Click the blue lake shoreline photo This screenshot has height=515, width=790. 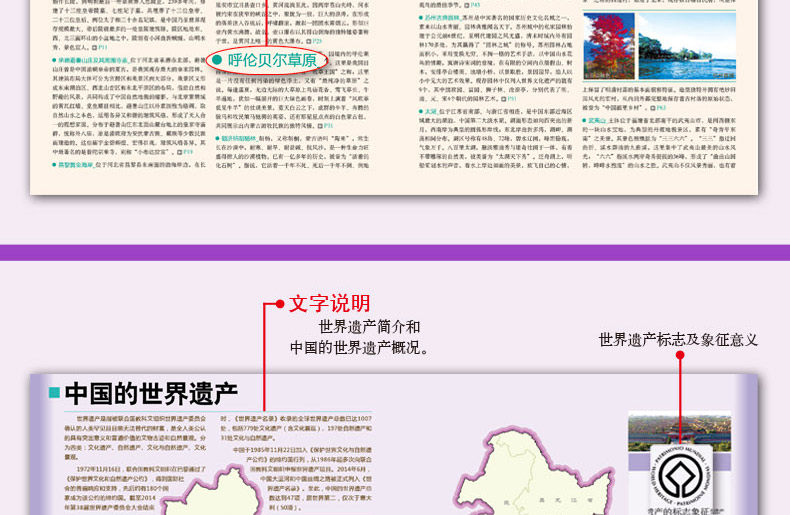coord(687,46)
